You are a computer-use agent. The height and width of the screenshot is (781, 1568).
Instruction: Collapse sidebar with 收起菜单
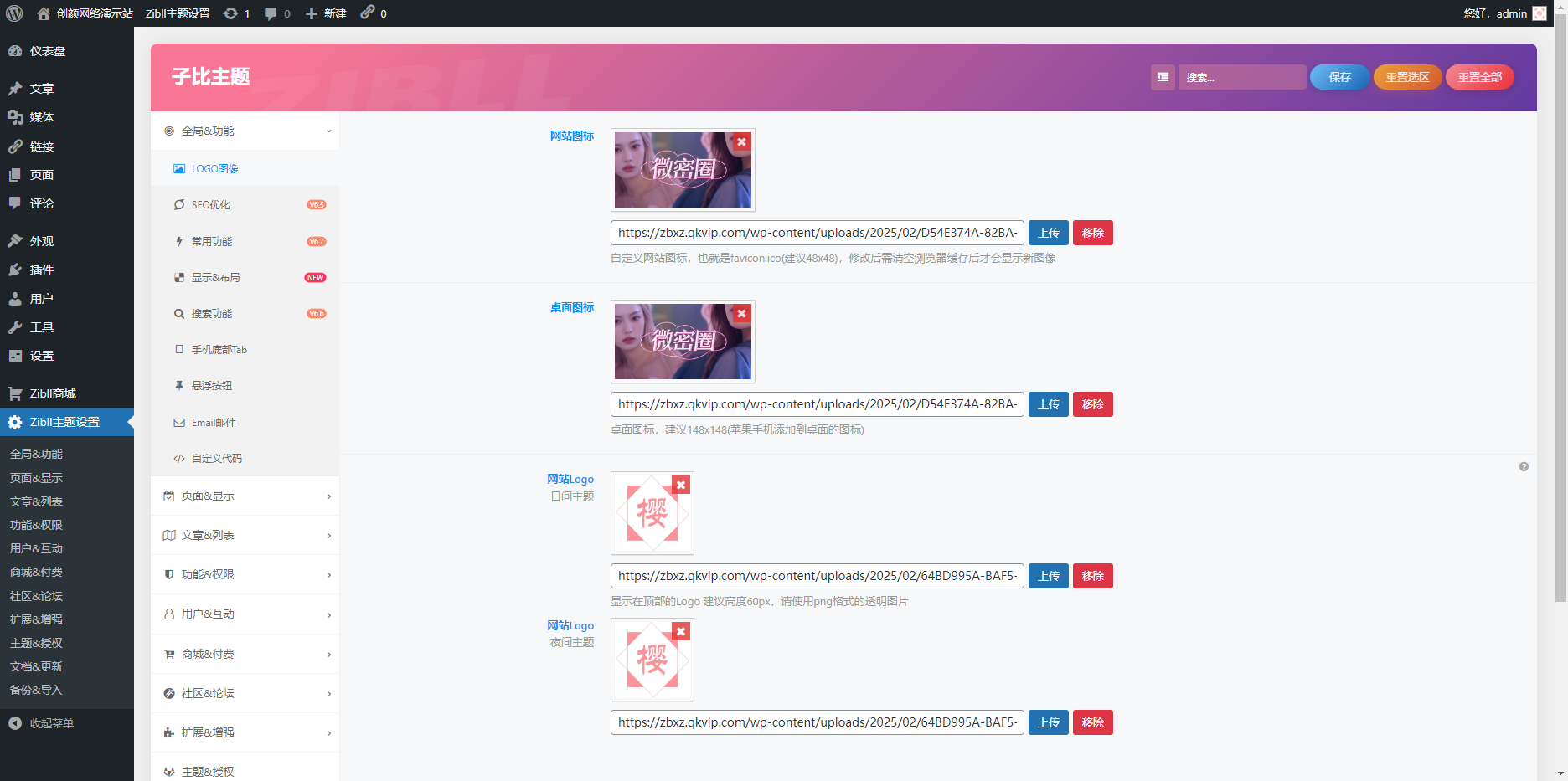tap(67, 723)
